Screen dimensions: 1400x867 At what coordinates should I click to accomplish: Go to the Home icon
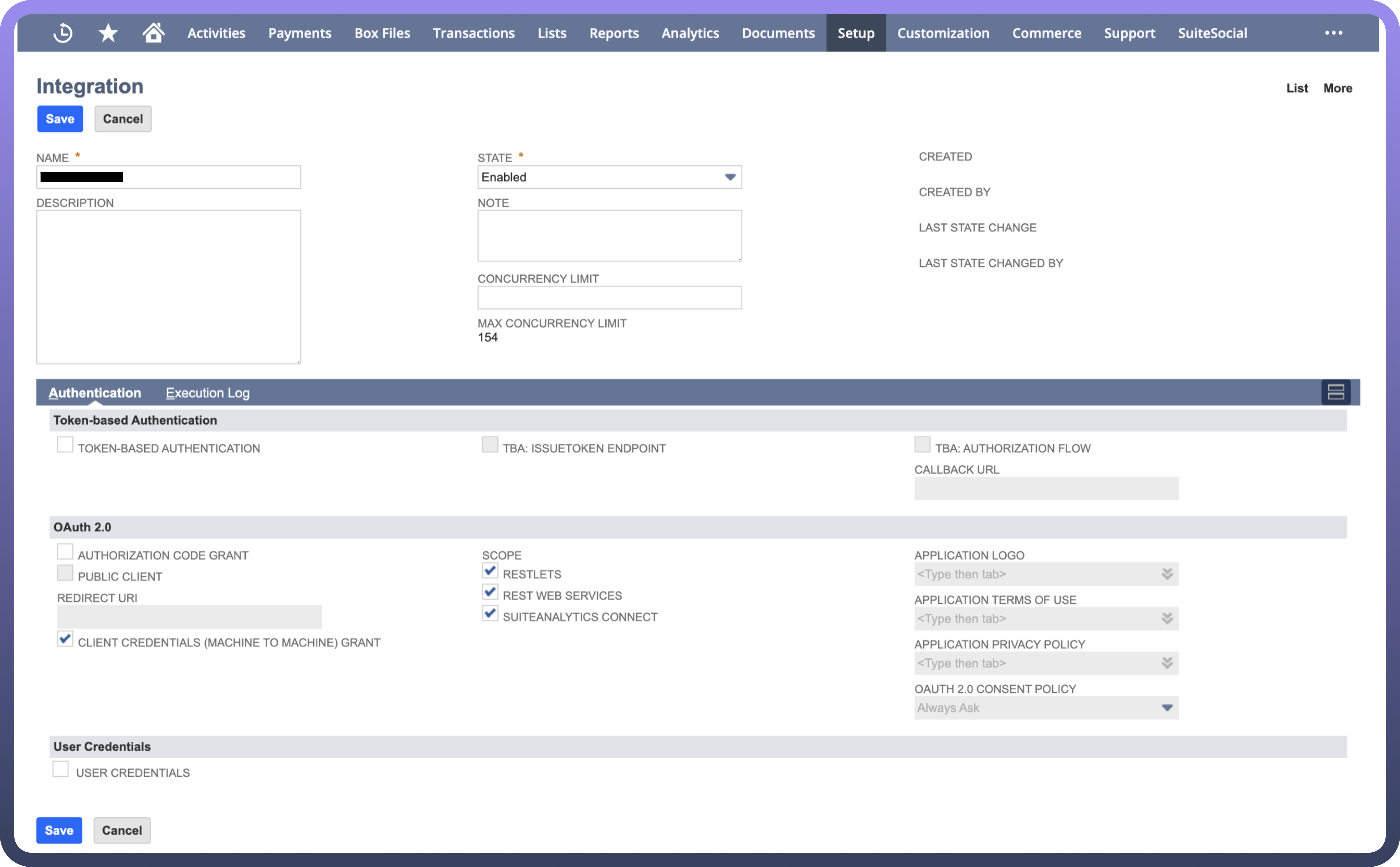pyautogui.click(x=153, y=33)
